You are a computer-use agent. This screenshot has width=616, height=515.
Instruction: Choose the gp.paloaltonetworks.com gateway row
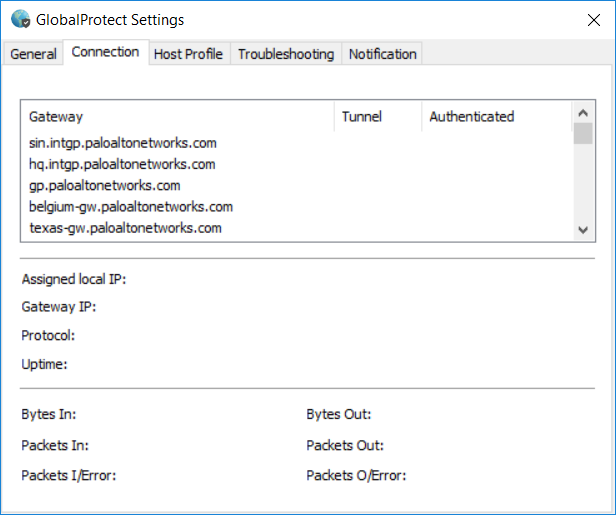coord(105,185)
